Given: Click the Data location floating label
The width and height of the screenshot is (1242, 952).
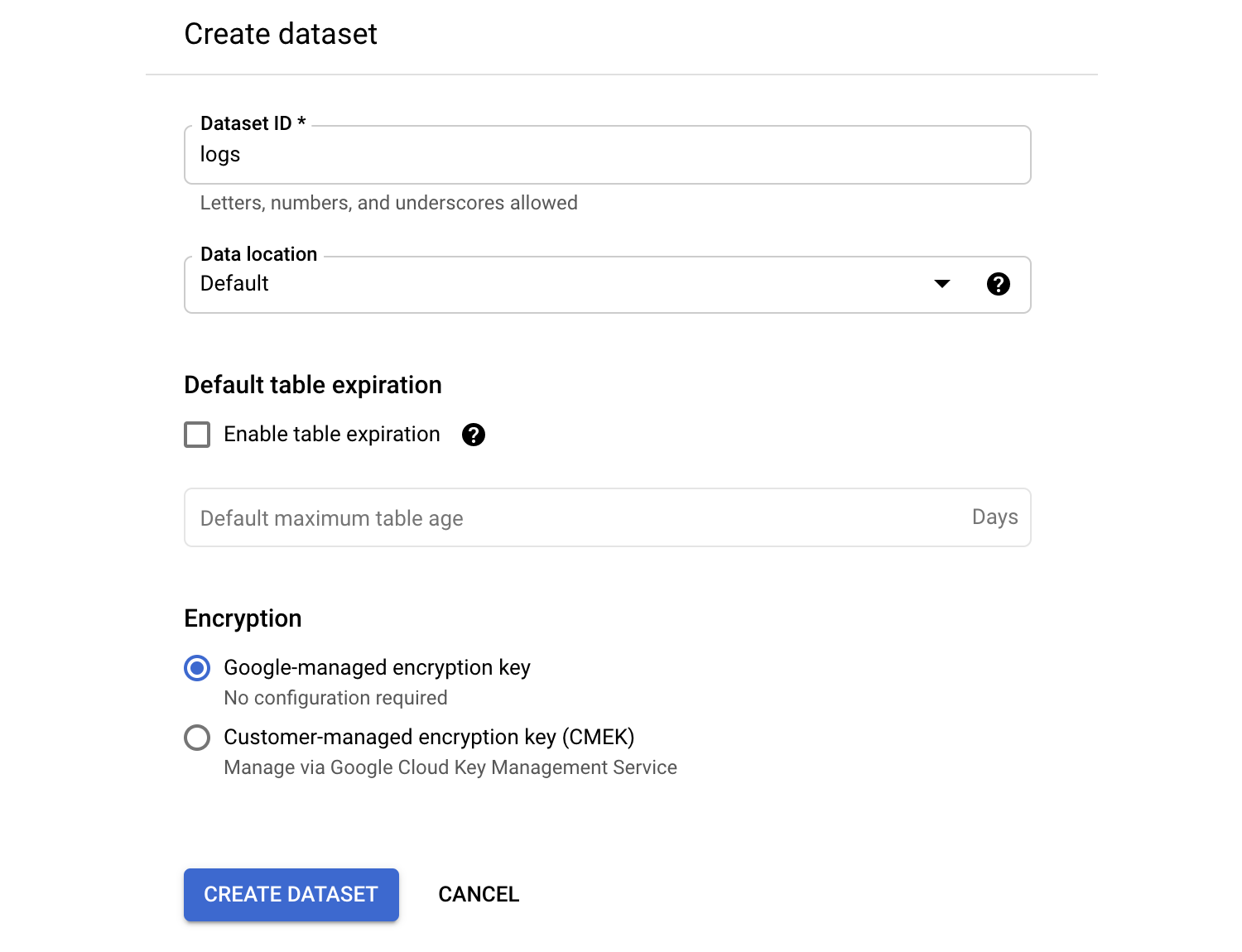Looking at the screenshot, I should (258, 254).
